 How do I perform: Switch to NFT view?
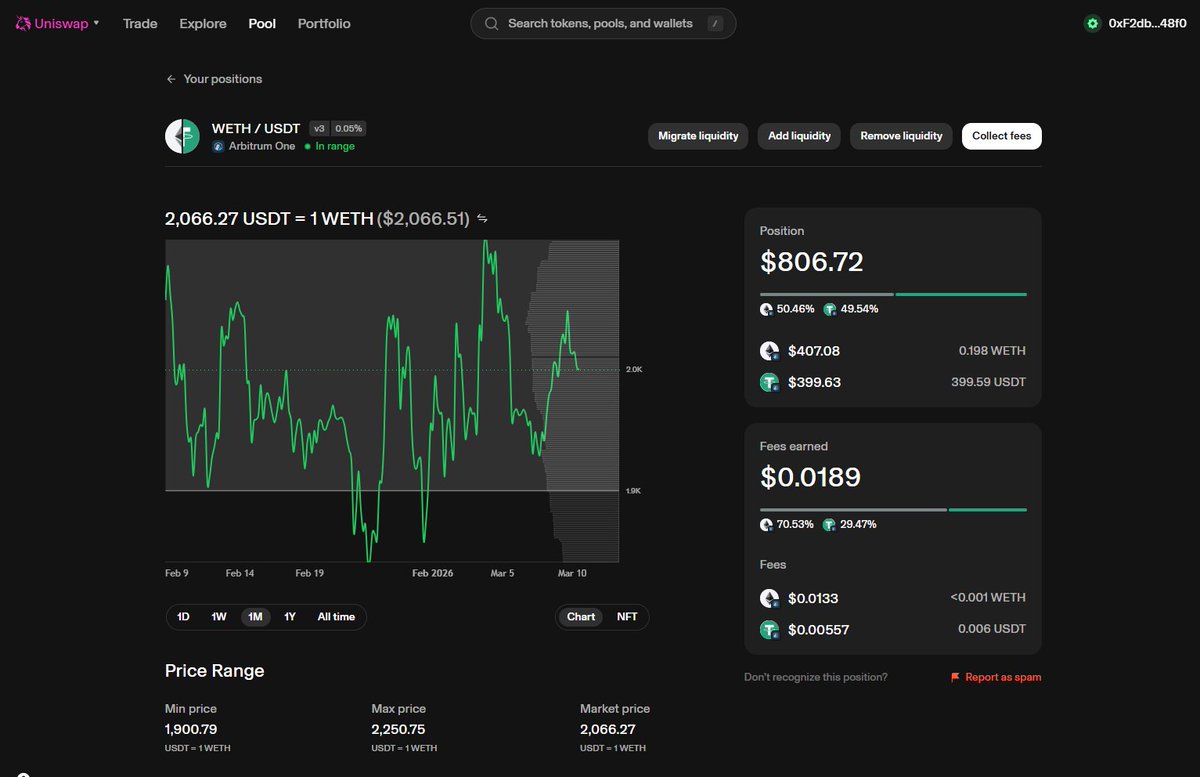coord(627,617)
